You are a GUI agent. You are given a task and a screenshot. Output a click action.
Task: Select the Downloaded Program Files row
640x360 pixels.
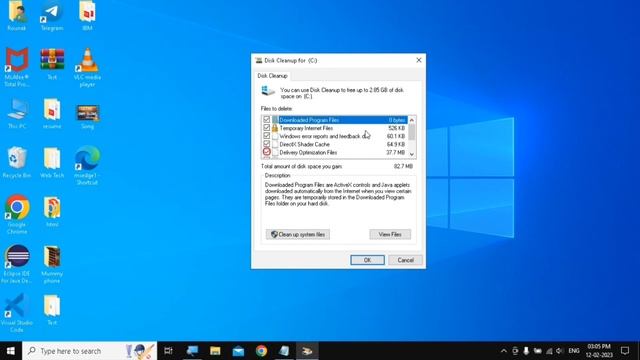pyautogui.click(x=335, y=120)
